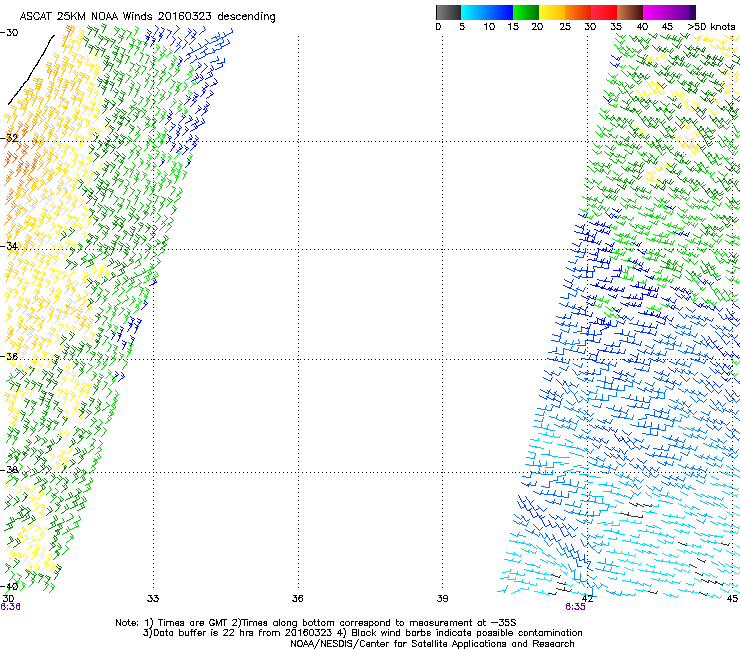Click the longitude label '33' on the bottom axis
This screenshot has width=740, height=650.
pos(153,599)
